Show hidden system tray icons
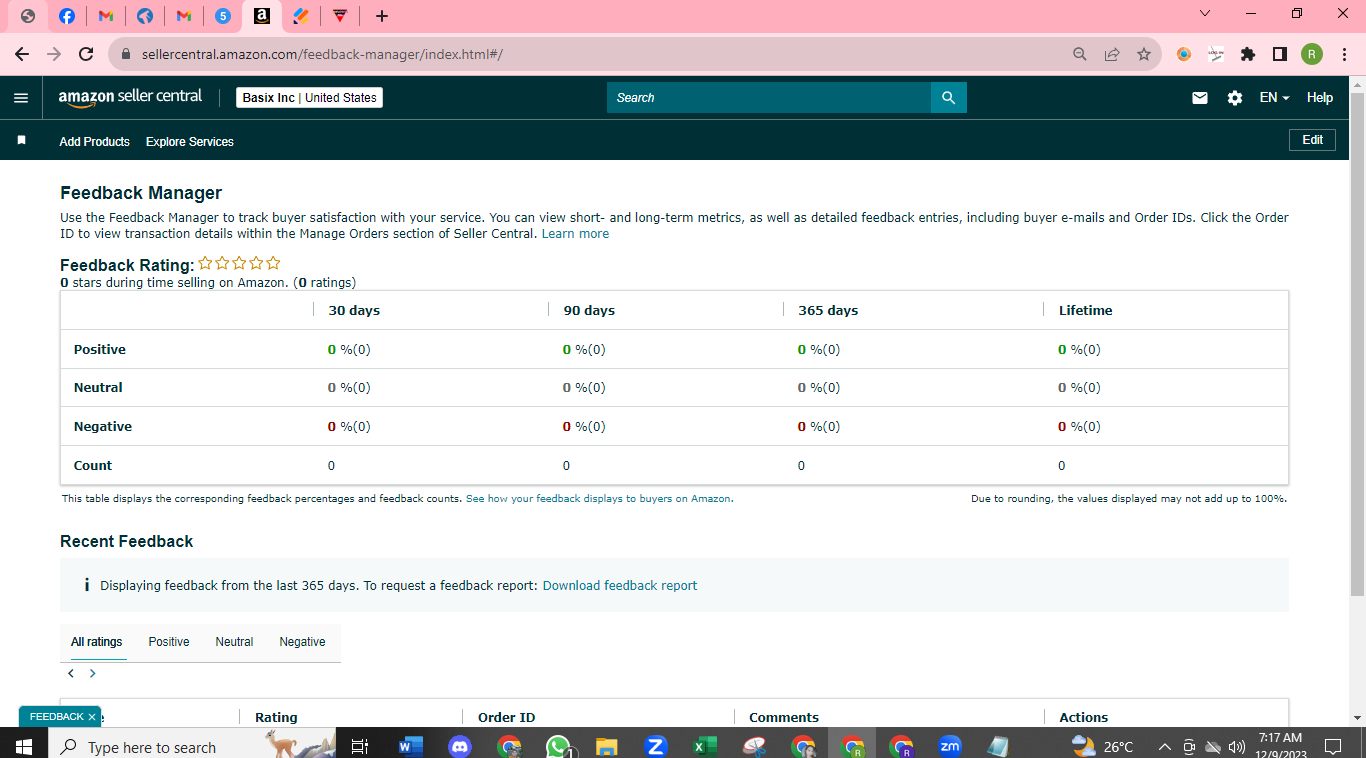The image size is (1366, 758). click(1165, 746)
